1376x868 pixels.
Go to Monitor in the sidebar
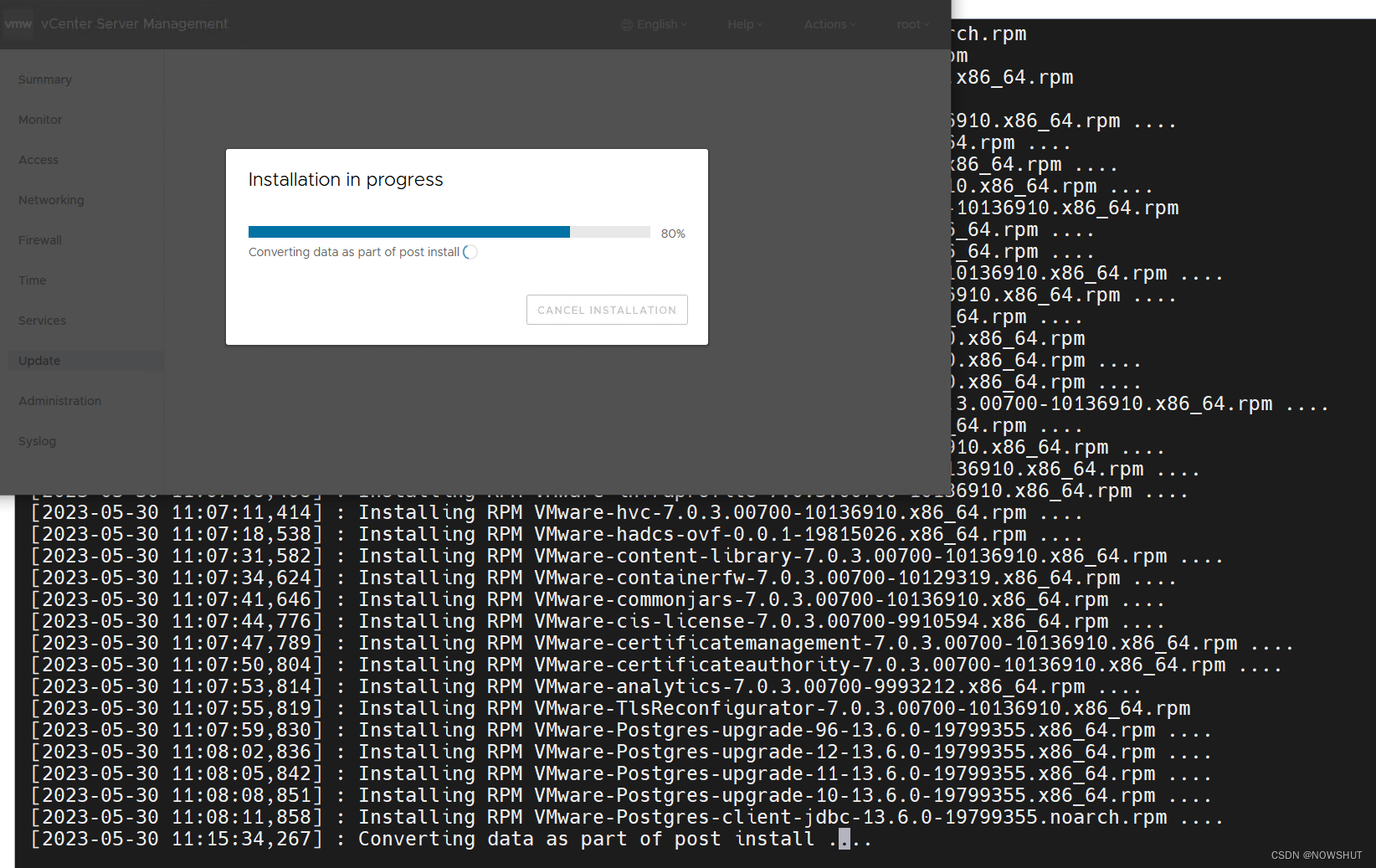40,120
